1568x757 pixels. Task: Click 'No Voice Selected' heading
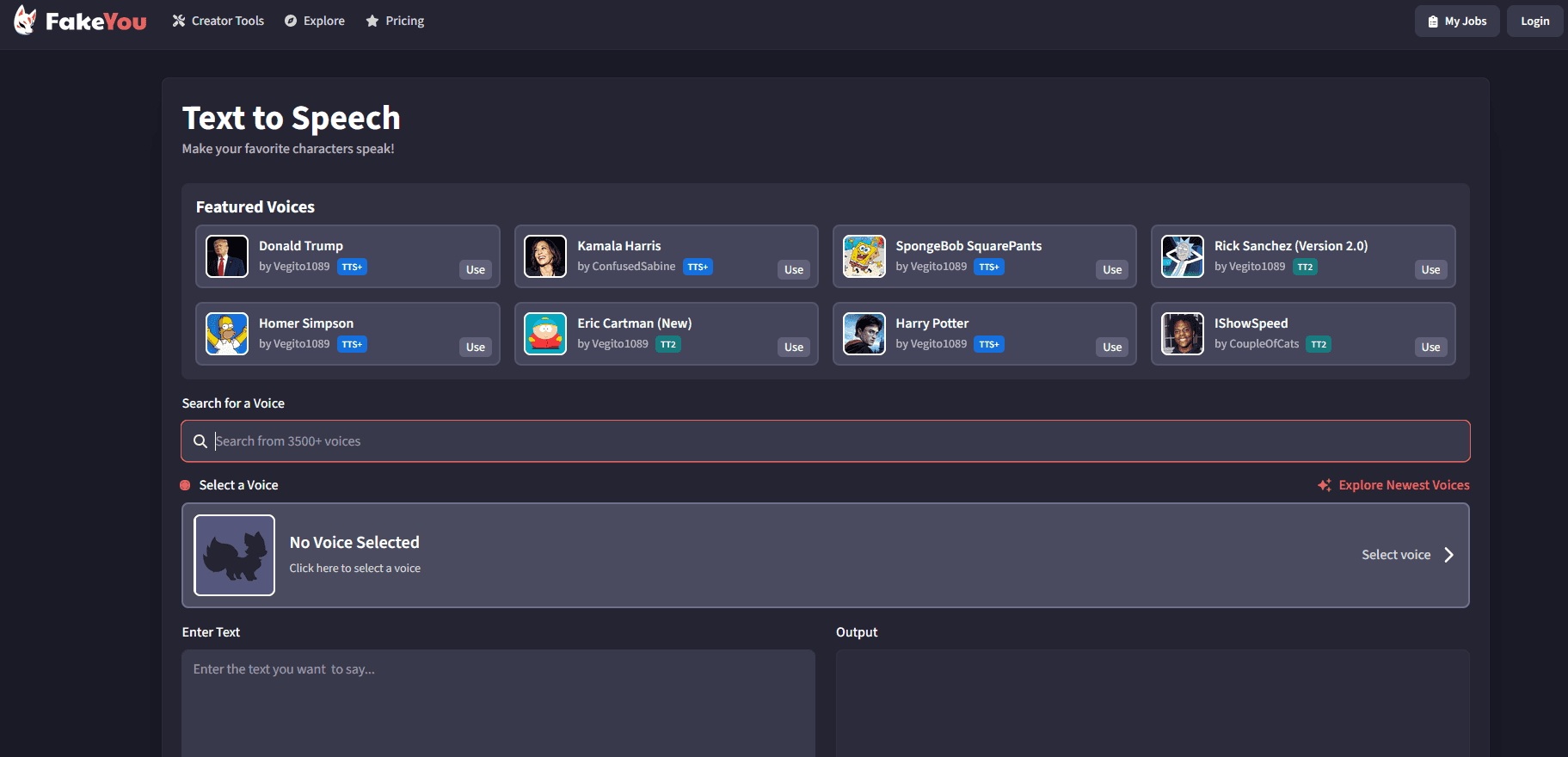pos(354,543)
